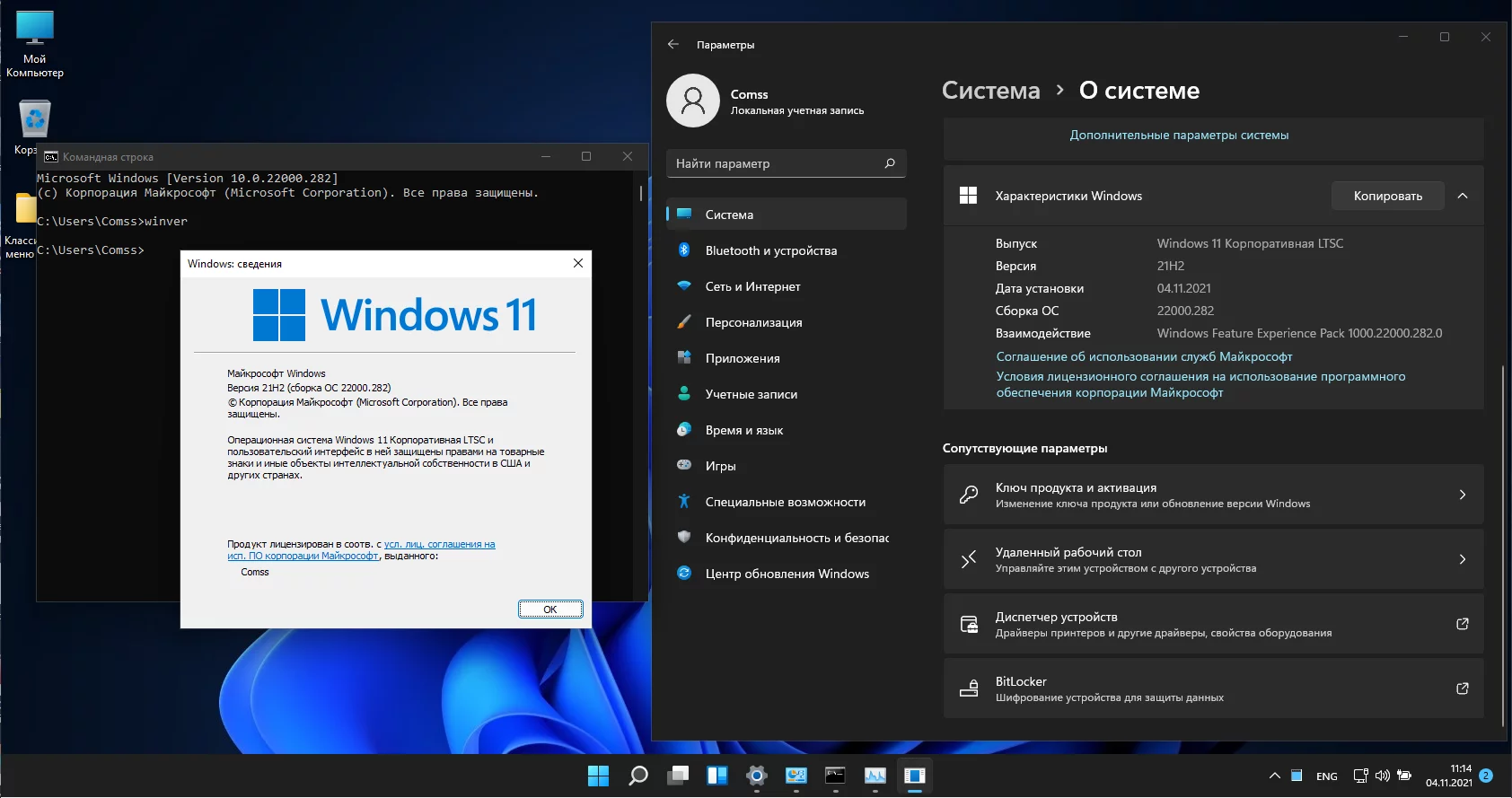This screenshot has width=1512, height=798.
Task: Click the Найти параметр search field
Action: pos(777,163)
